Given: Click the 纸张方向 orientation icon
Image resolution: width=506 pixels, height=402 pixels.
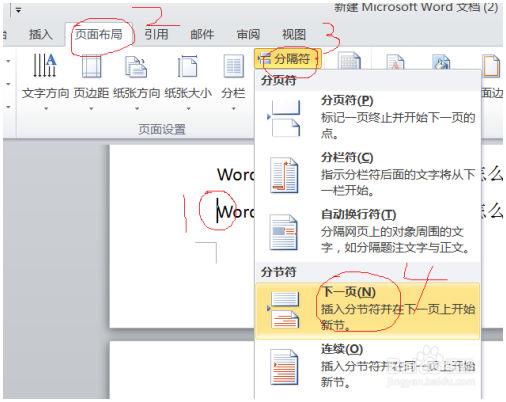Looking at the screenshot, I should 136,67.
